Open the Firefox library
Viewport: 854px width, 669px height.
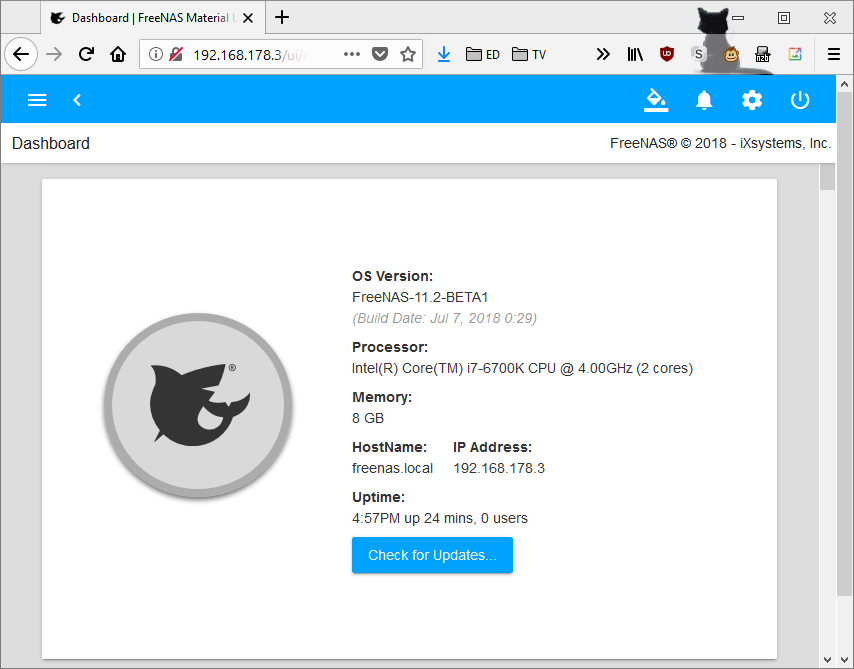tap(635, 54)
